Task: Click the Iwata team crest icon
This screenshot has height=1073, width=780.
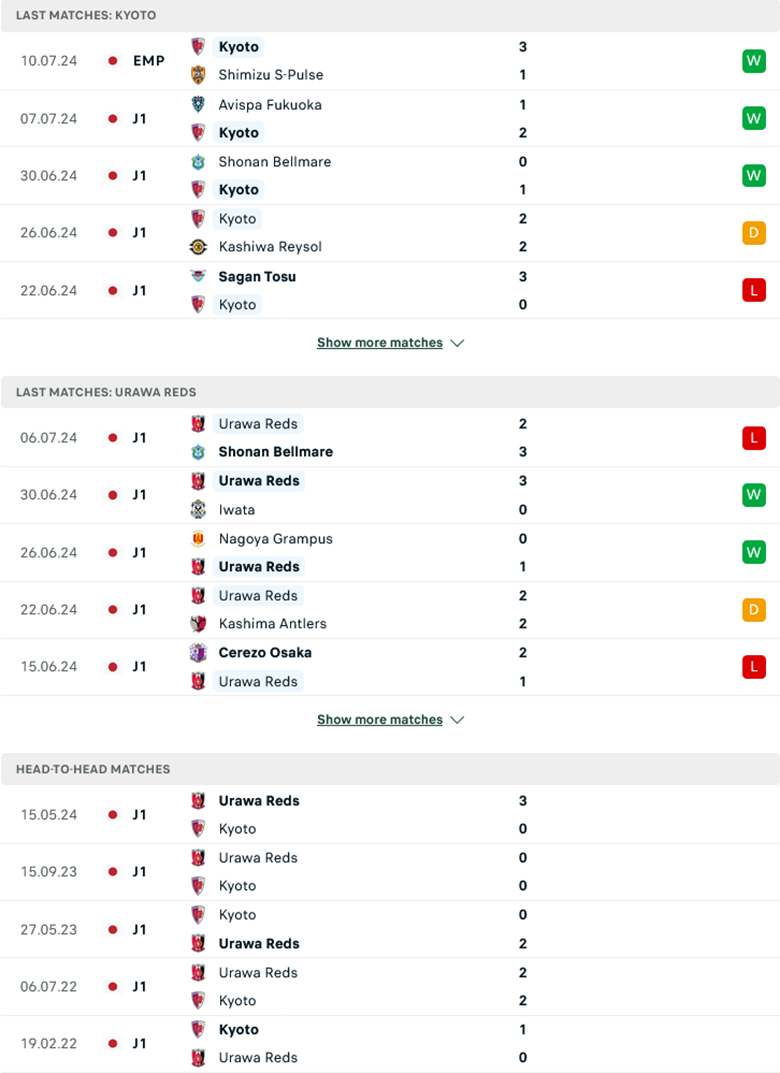Action: [198, 509]
